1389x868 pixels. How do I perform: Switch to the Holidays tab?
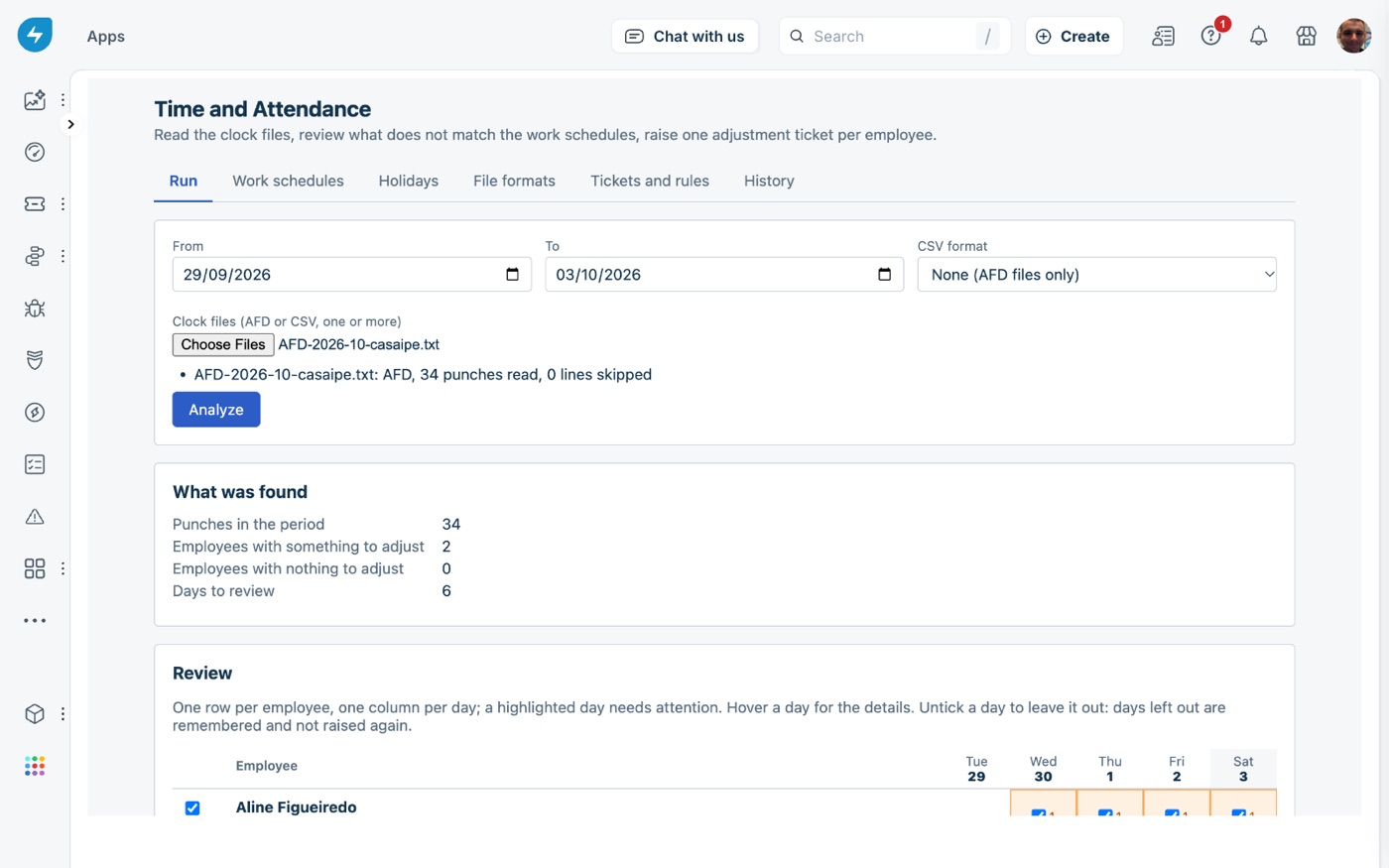(408, 181)
